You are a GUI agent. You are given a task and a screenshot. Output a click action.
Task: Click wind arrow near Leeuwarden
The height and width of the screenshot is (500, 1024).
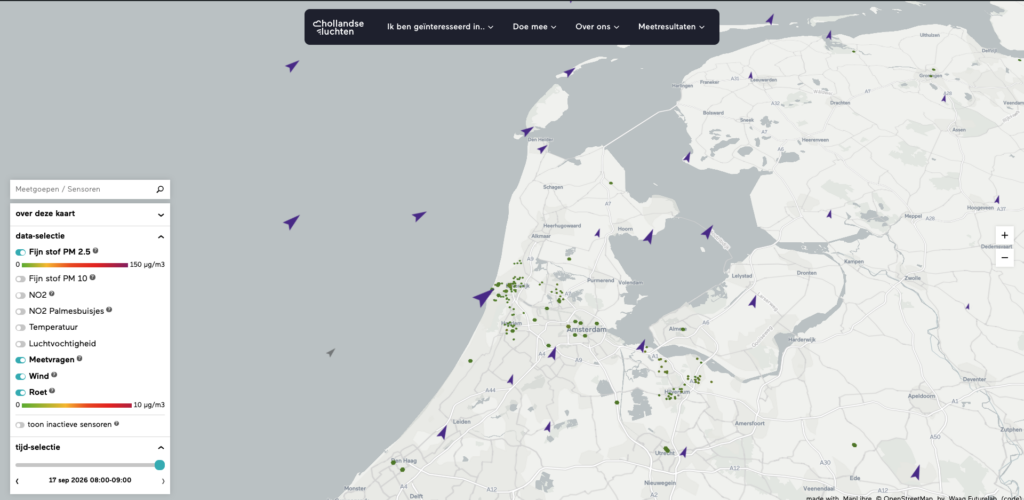click(x=751, y=76)
